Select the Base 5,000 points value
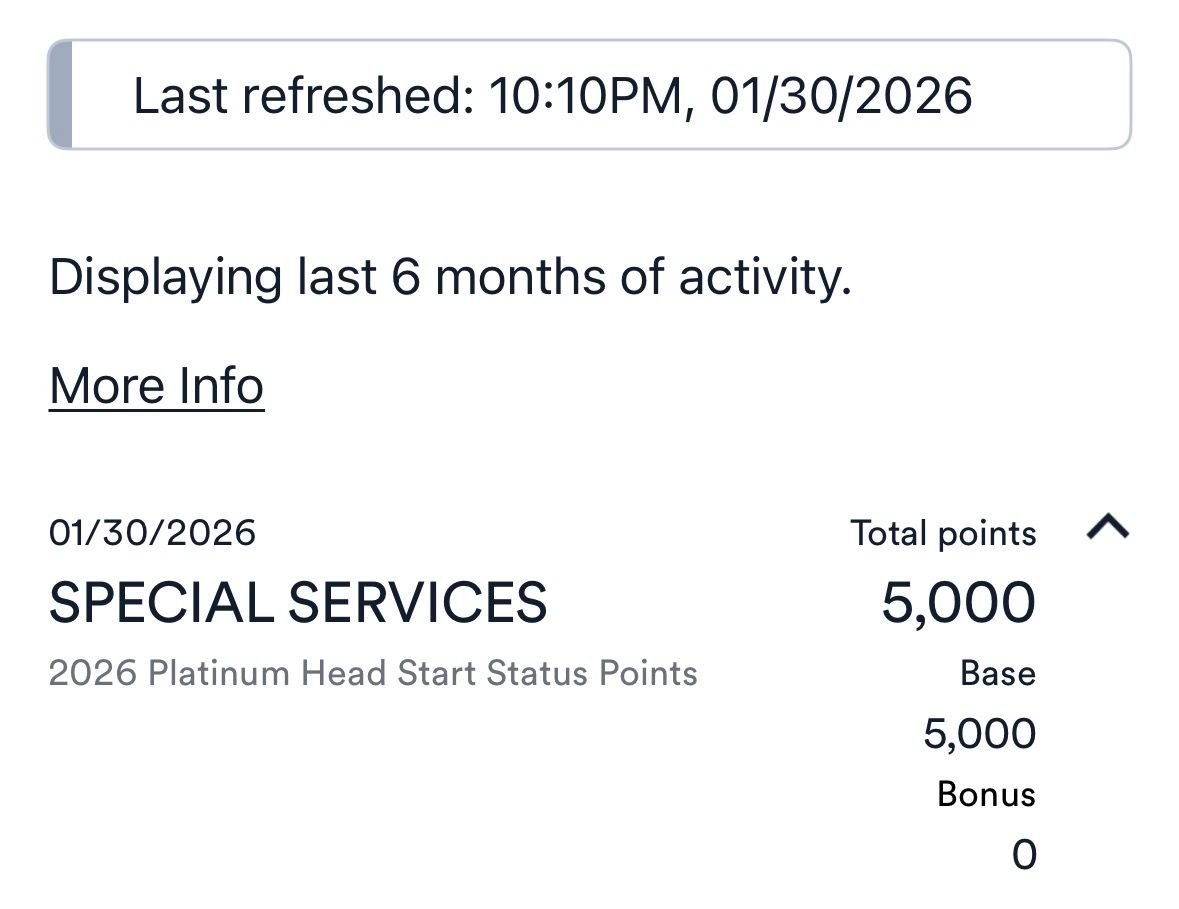Viewport: 1179px width, 909px height. pos(979,734)
